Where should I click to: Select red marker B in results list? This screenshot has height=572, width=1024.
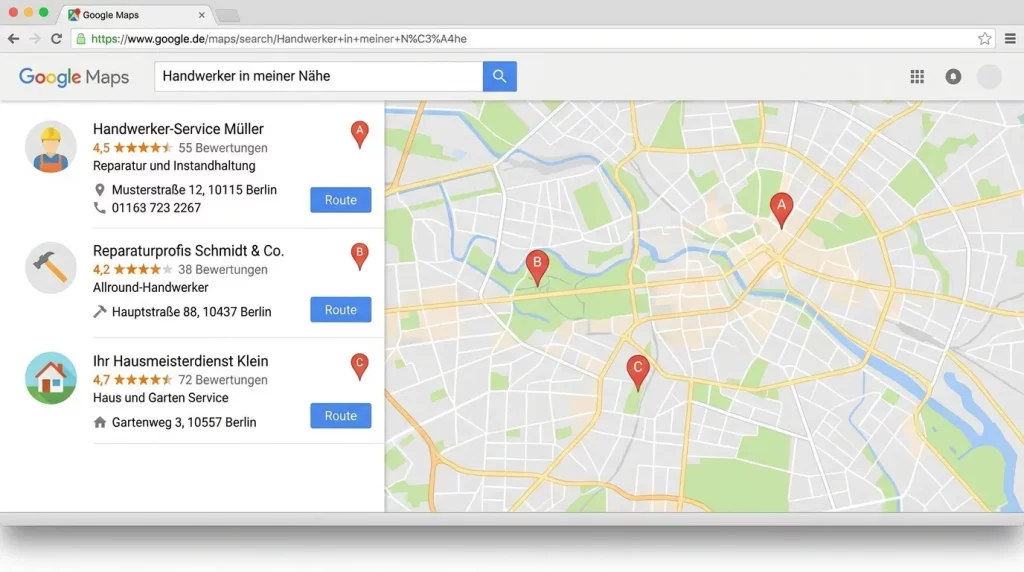pos(359,256)
